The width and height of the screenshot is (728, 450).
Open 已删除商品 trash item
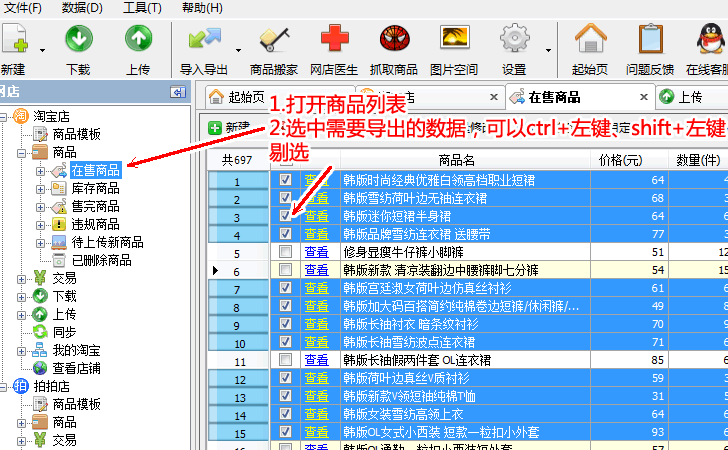(x=101, y=260)
